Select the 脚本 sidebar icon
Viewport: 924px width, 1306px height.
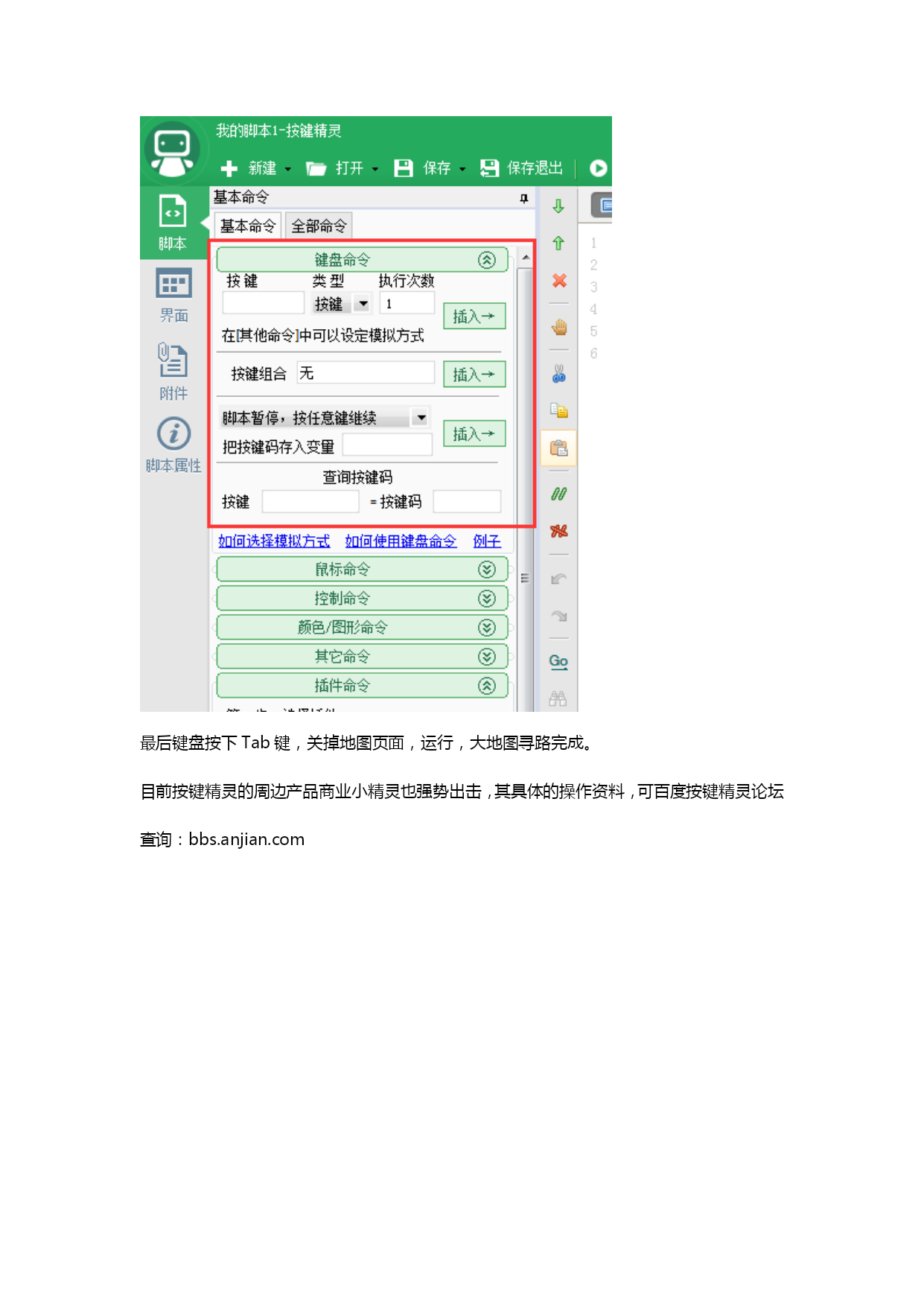[x=173, y=223]
